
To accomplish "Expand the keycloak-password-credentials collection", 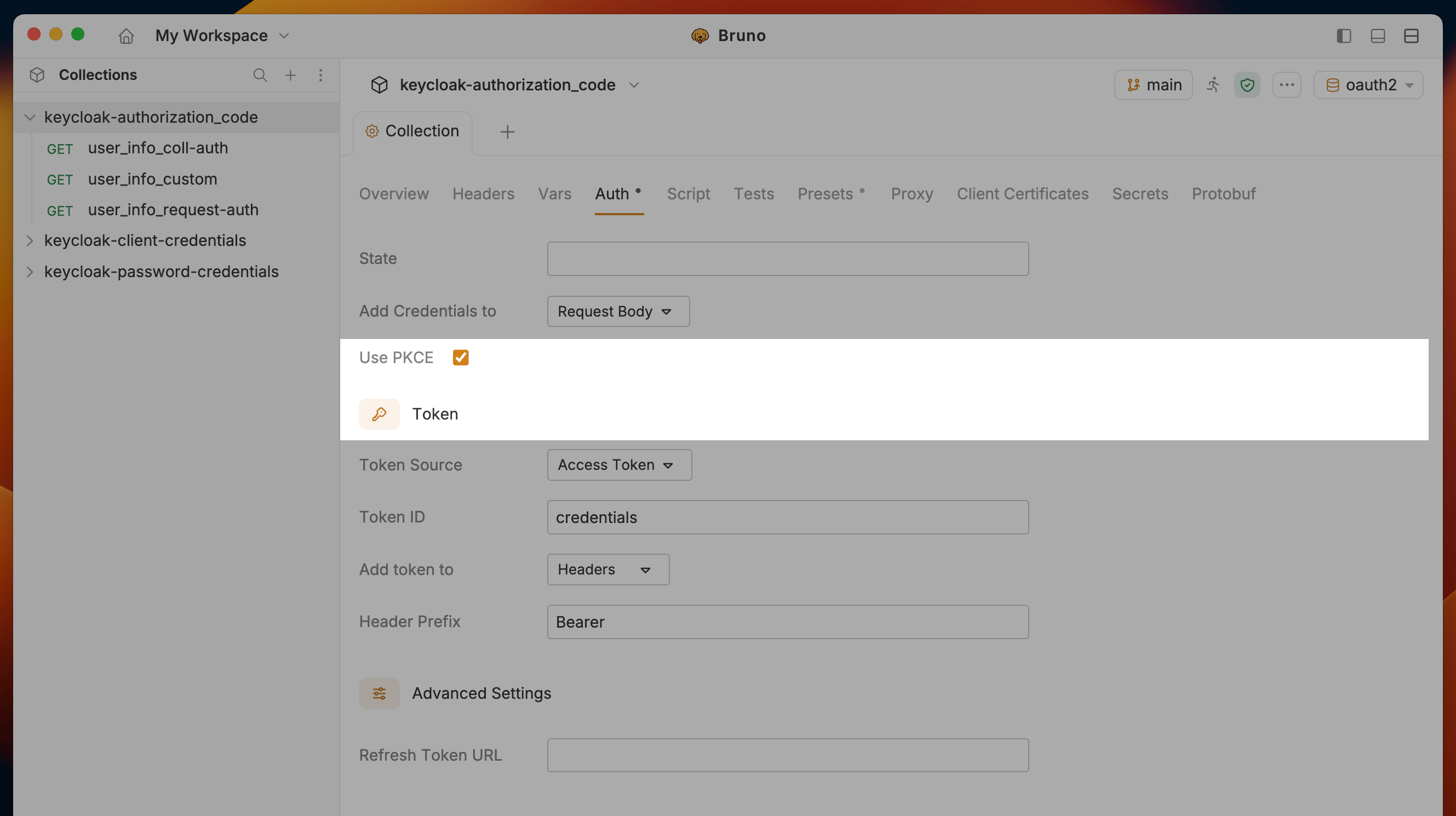I will (x=30, y=272).
